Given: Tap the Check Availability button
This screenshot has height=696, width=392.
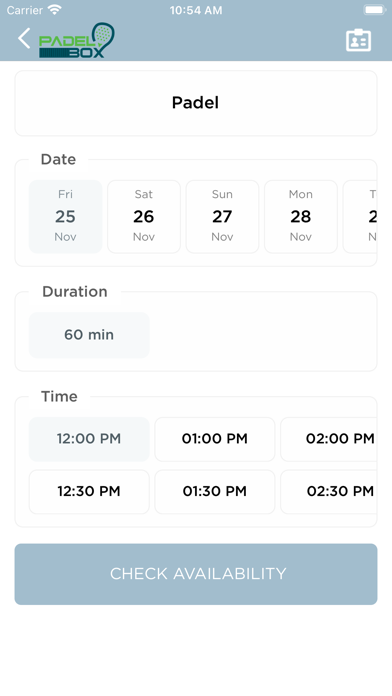Looking at the screenshot, I should coord(196,574).
